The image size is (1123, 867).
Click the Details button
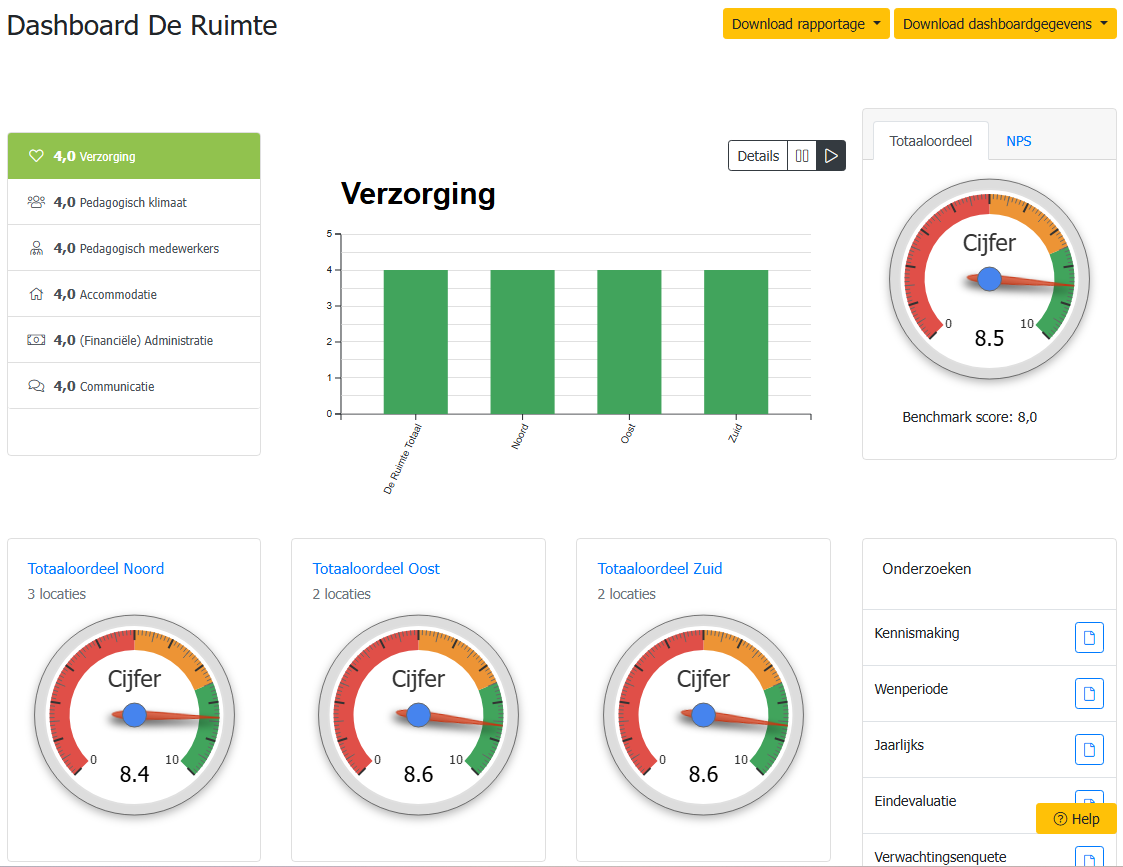tap(758, 156)
